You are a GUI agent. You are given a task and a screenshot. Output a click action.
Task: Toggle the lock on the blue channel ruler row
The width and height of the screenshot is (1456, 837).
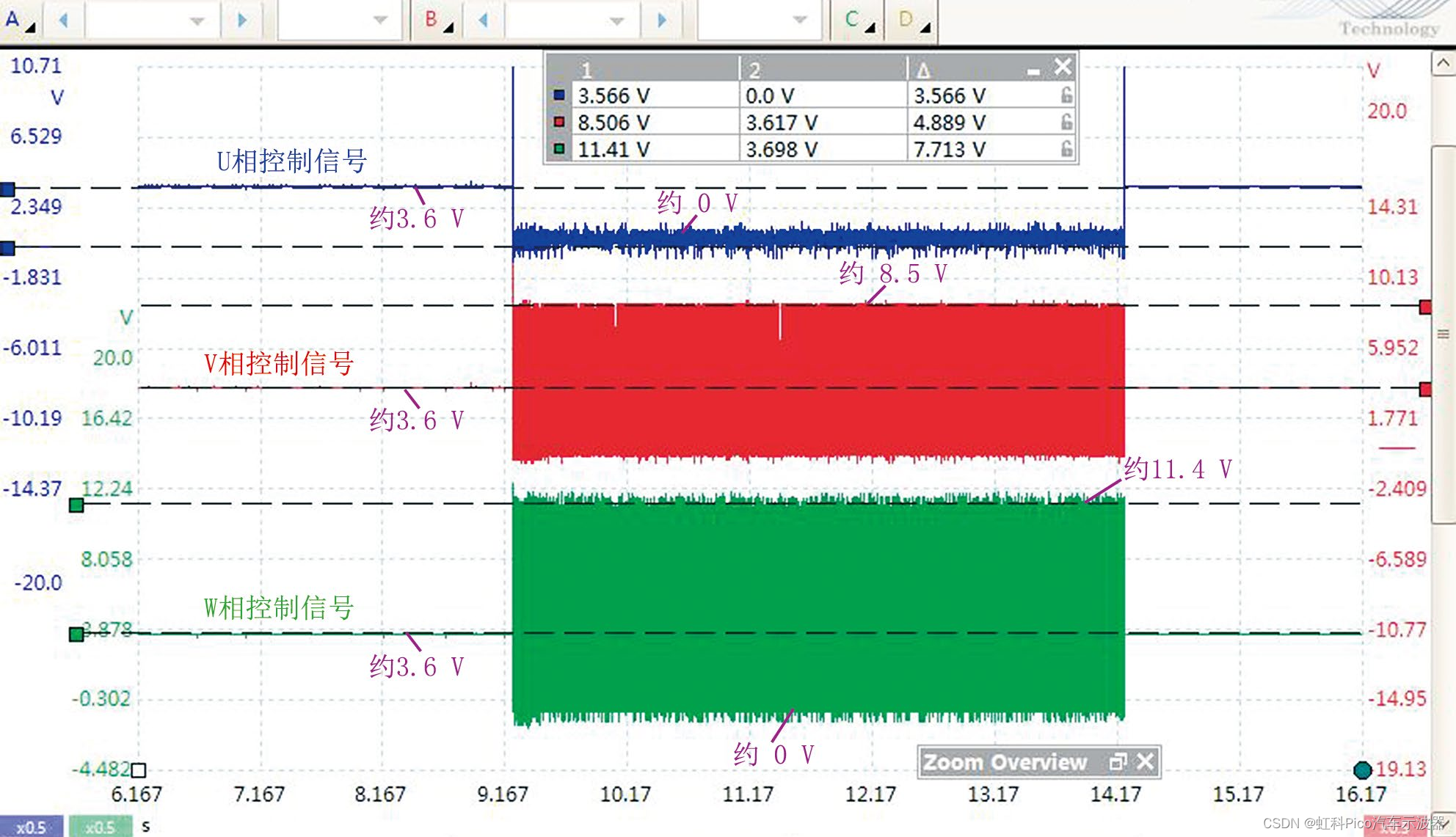click(x=1066, y=95)
